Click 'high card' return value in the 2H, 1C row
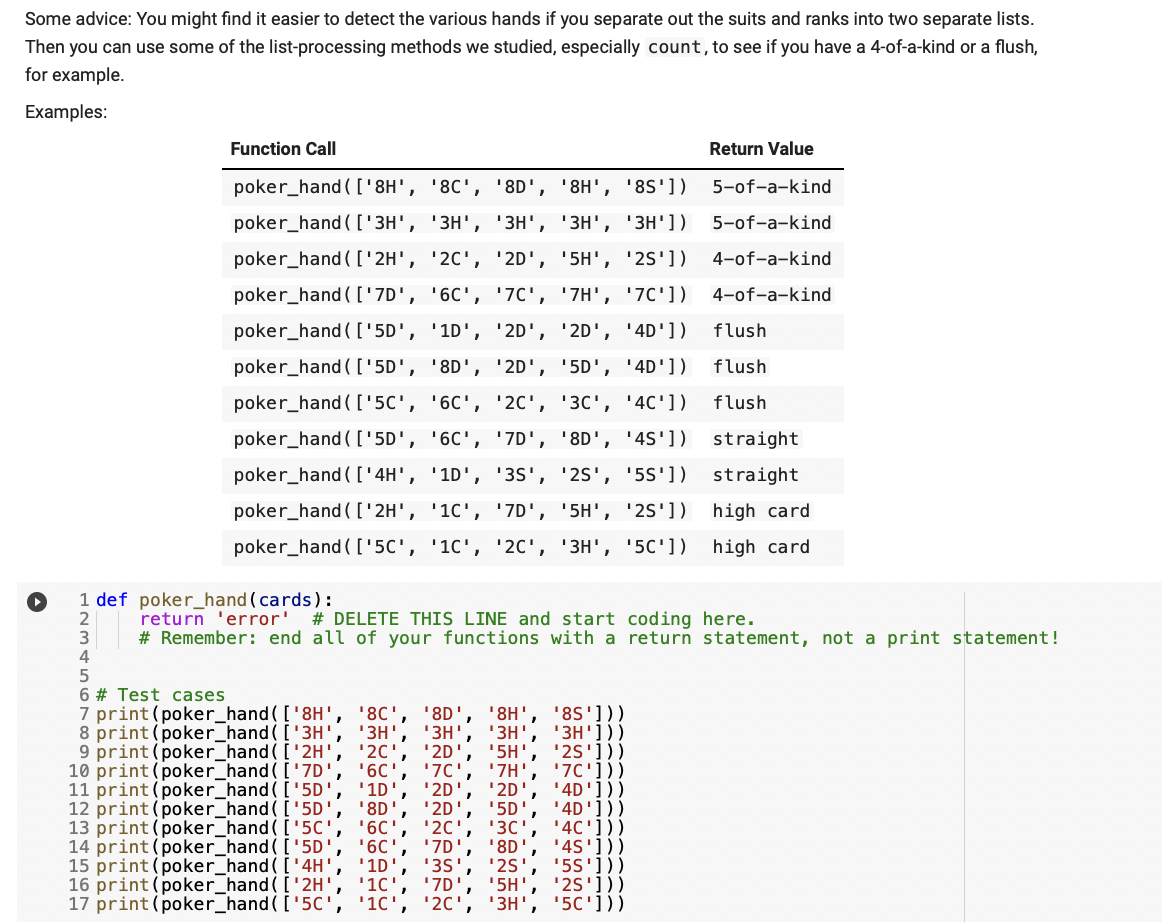1162x922 pixels. 761,511
